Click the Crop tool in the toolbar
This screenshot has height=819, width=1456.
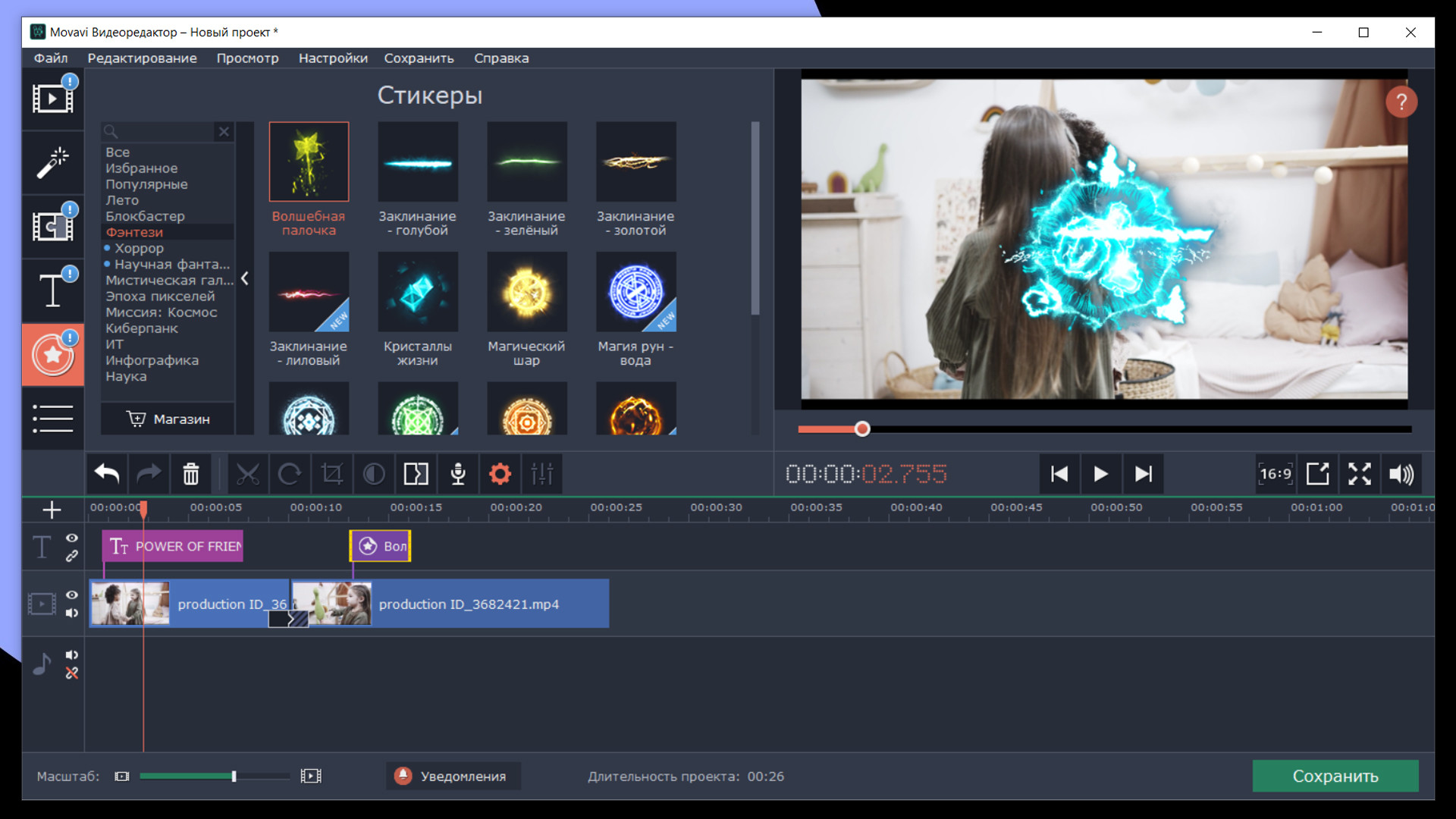[331, 475]
